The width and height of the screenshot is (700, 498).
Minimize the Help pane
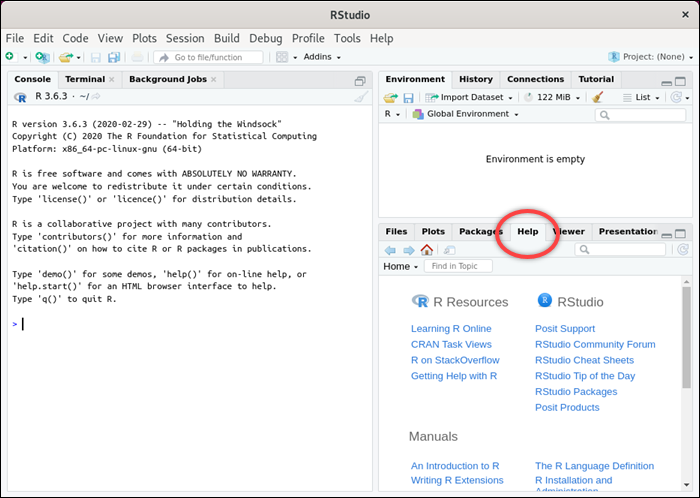coord(667,235)
